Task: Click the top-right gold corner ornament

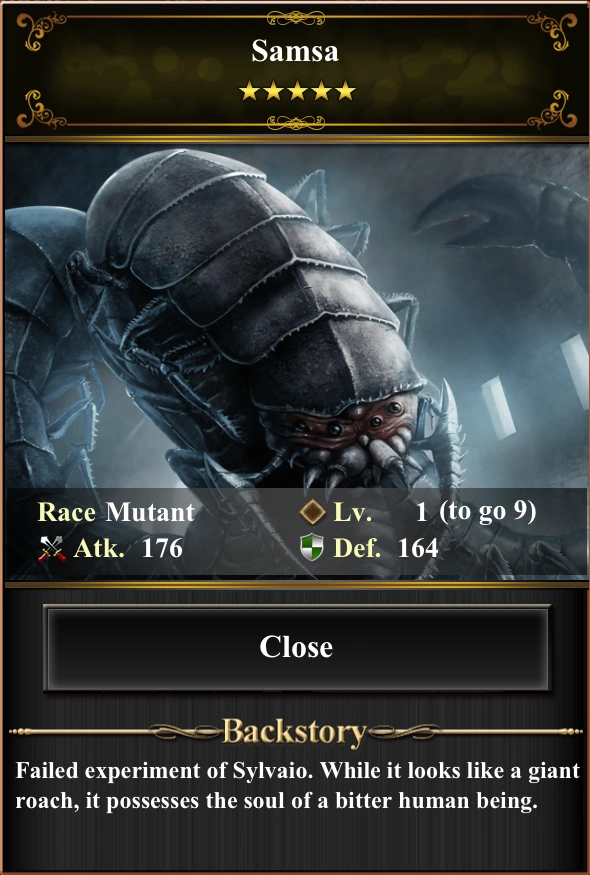Action: (x=553, y=29)
